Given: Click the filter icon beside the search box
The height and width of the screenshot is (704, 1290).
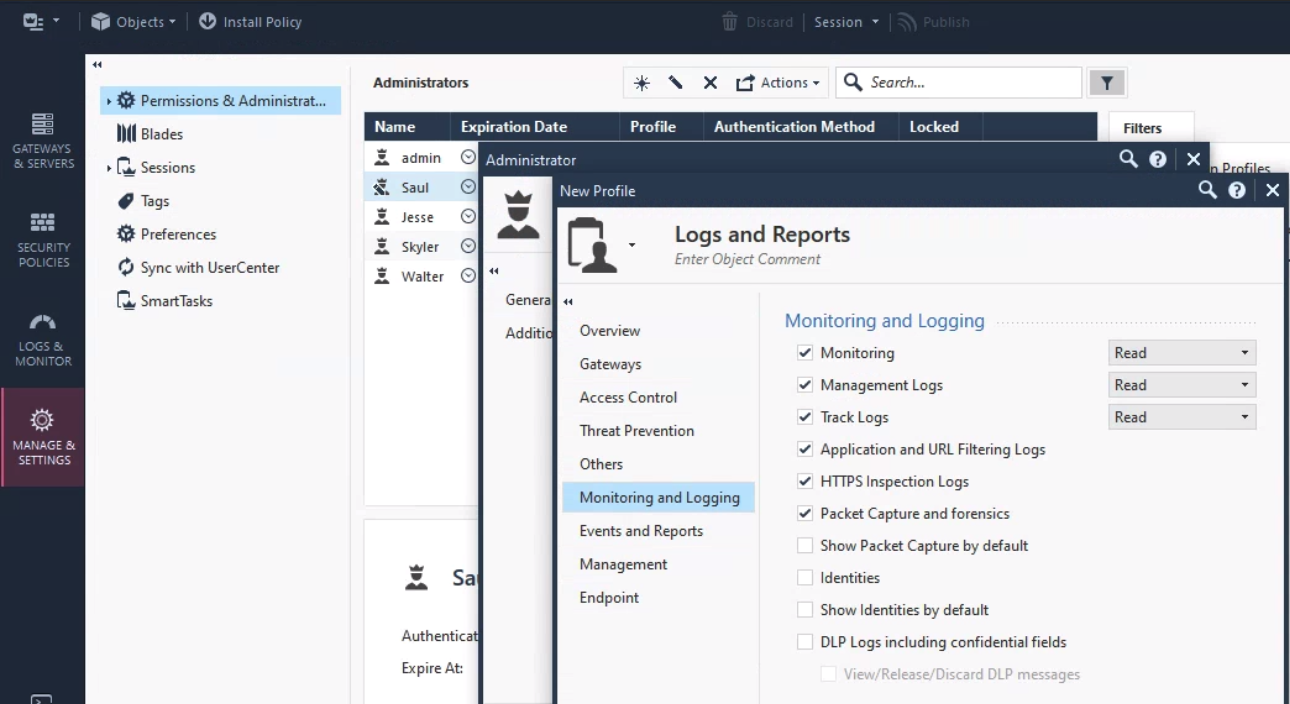Looking at the screenshot, I should click(x=1106, y=82).
